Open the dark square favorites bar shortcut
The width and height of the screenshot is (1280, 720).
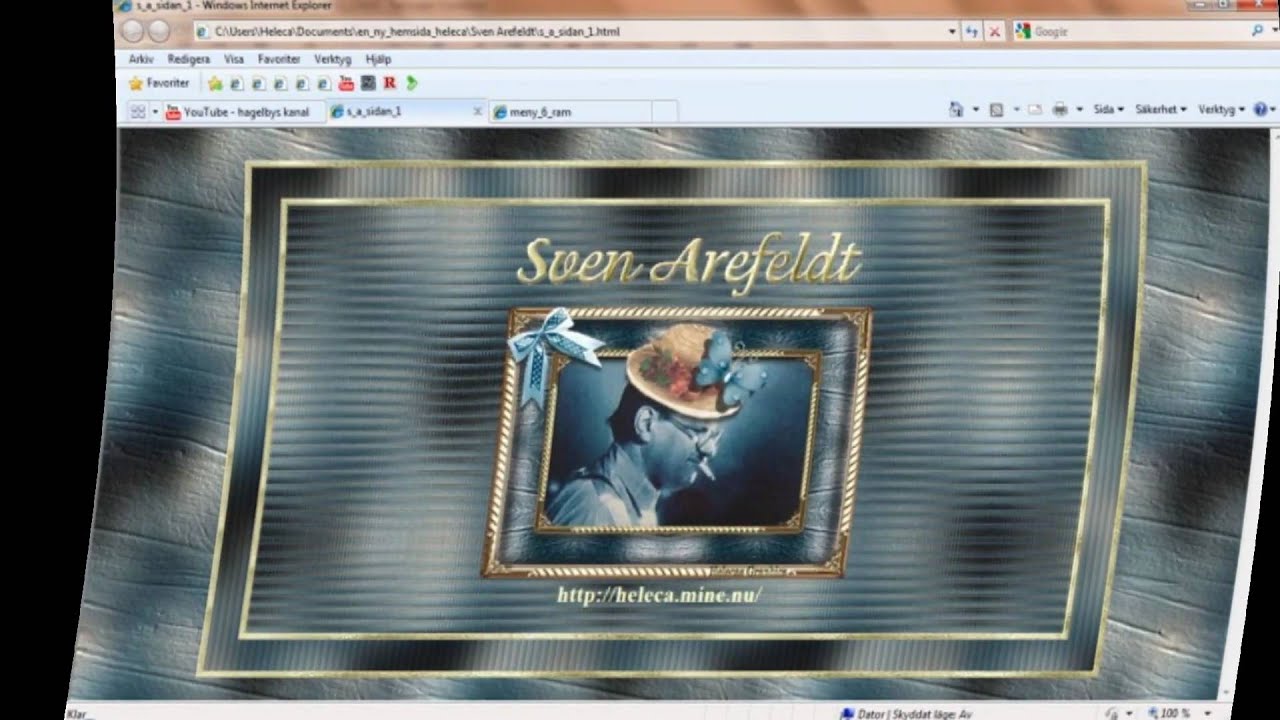tap(369, 83)
